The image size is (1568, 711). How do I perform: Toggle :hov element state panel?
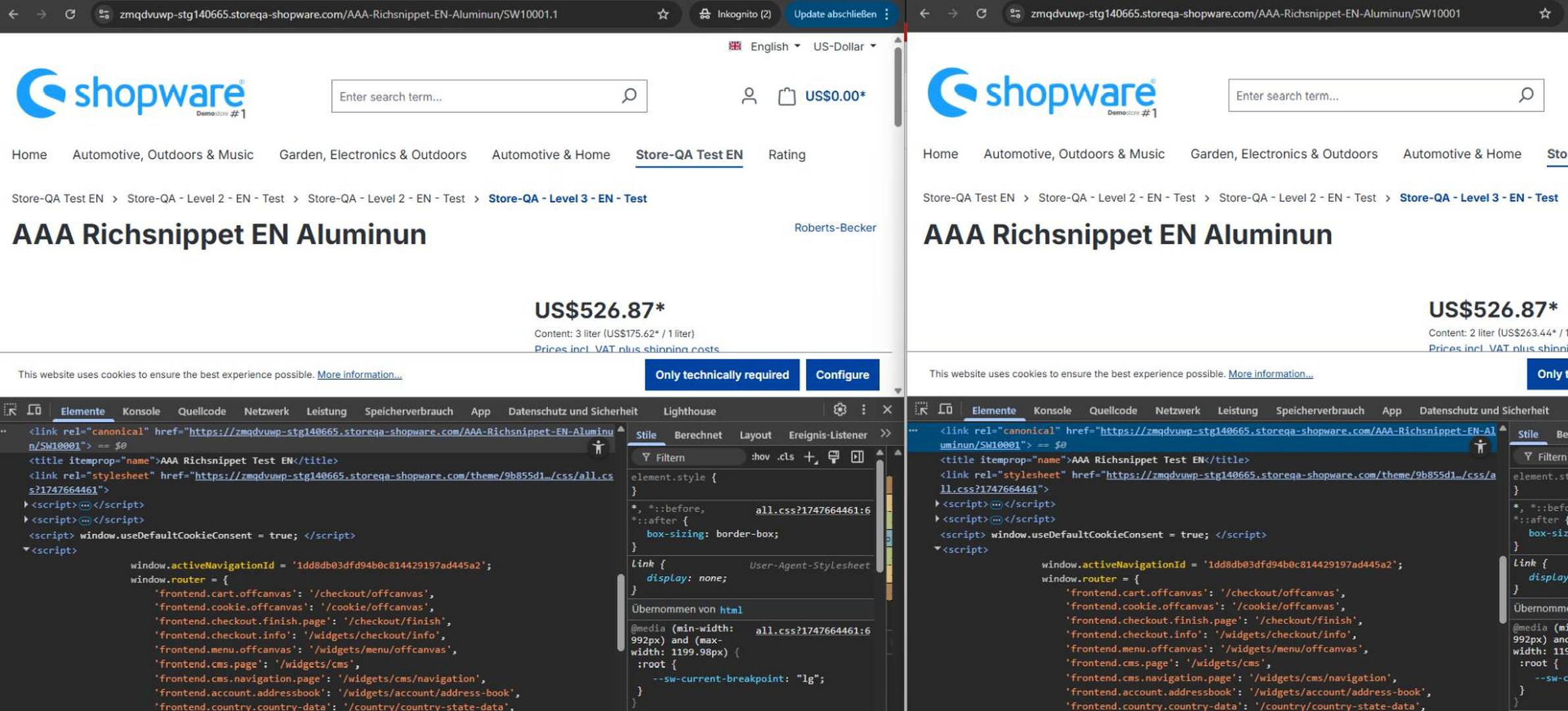click(x=761, y=456)
